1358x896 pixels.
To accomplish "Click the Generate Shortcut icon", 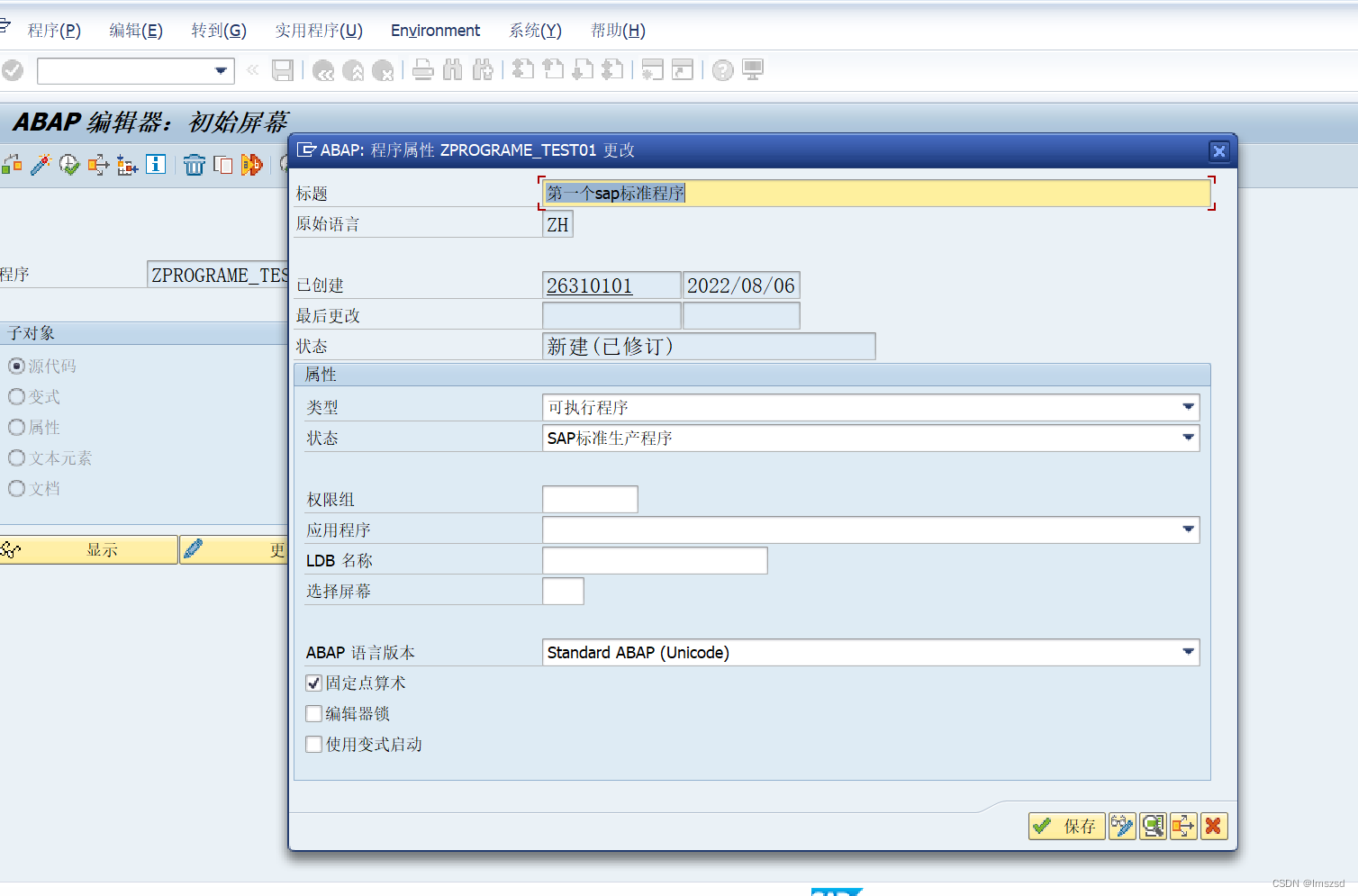I will pos(683,70).
